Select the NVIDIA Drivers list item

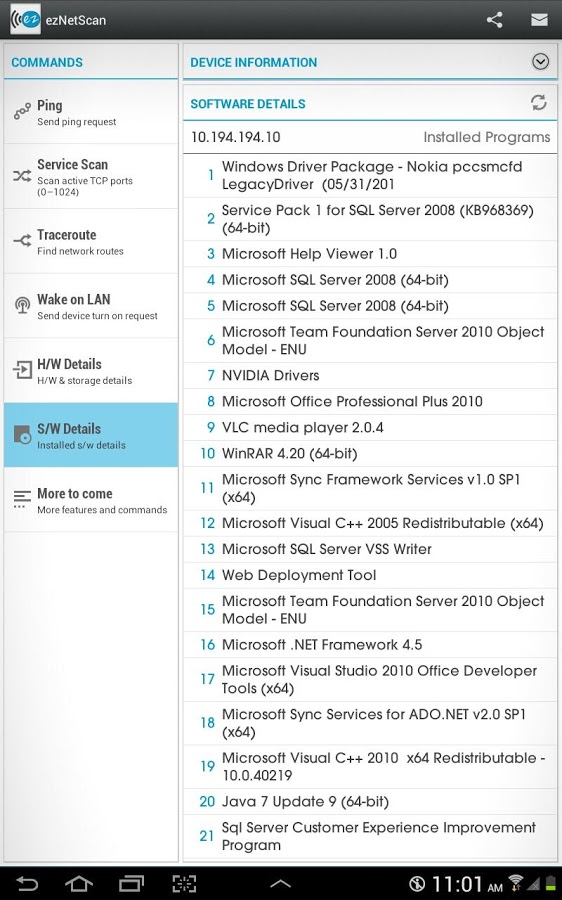click(370, 375)
